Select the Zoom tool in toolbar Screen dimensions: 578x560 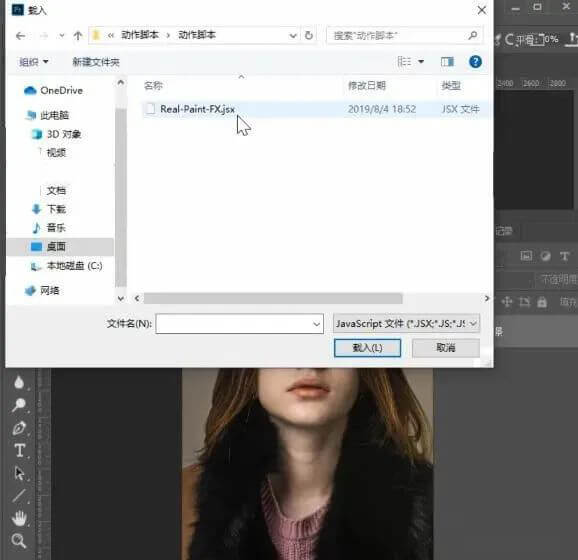[x=18, y=540]
